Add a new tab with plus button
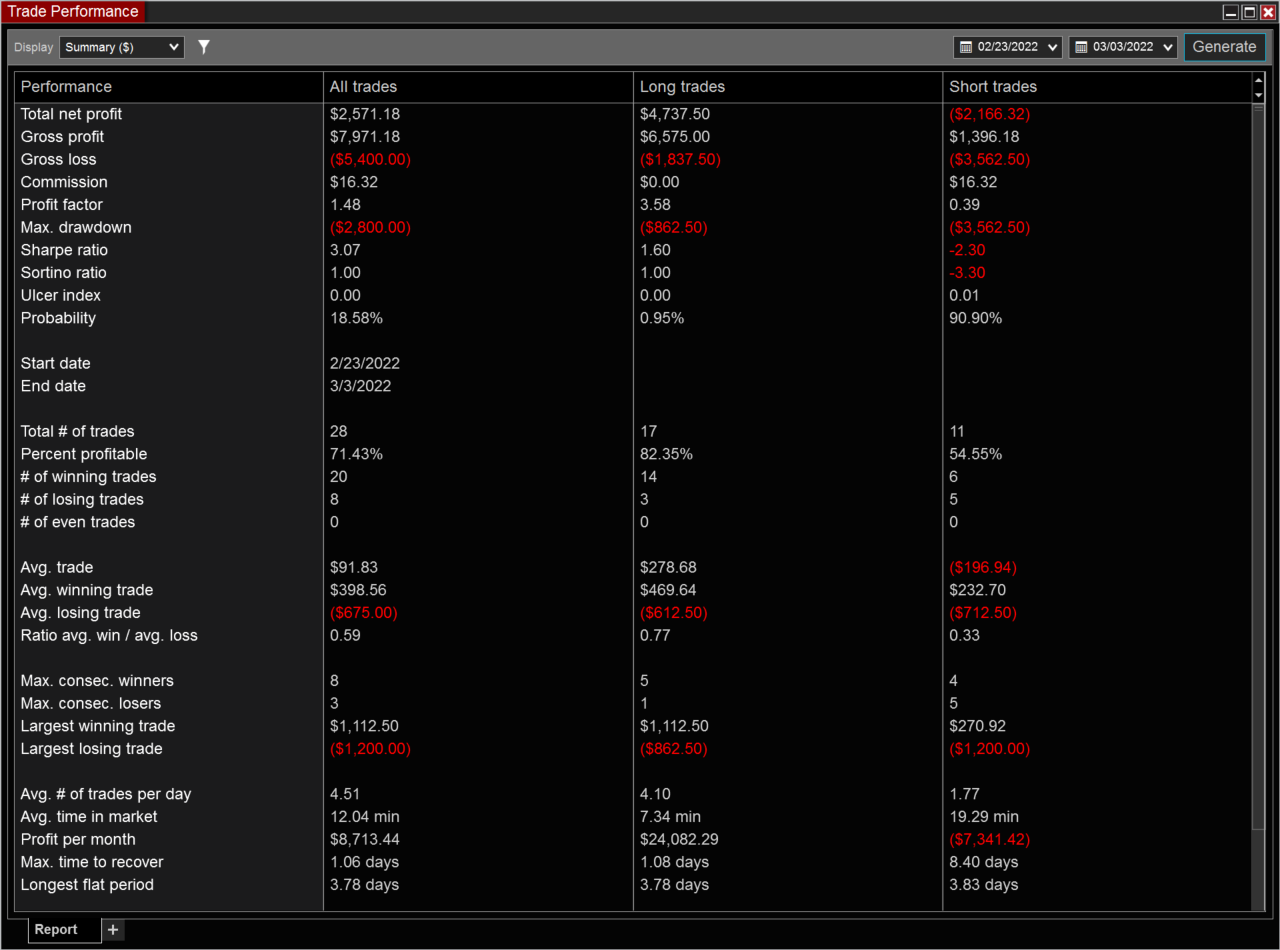Screen dimensions: 1280x950 pos(113,929)
